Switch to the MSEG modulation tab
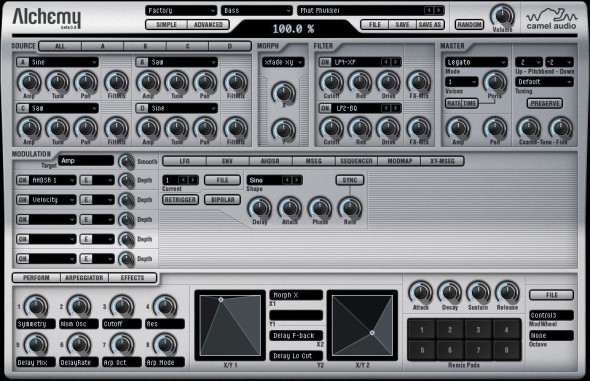This screenshot has height=381, width=590. [313, 161]
